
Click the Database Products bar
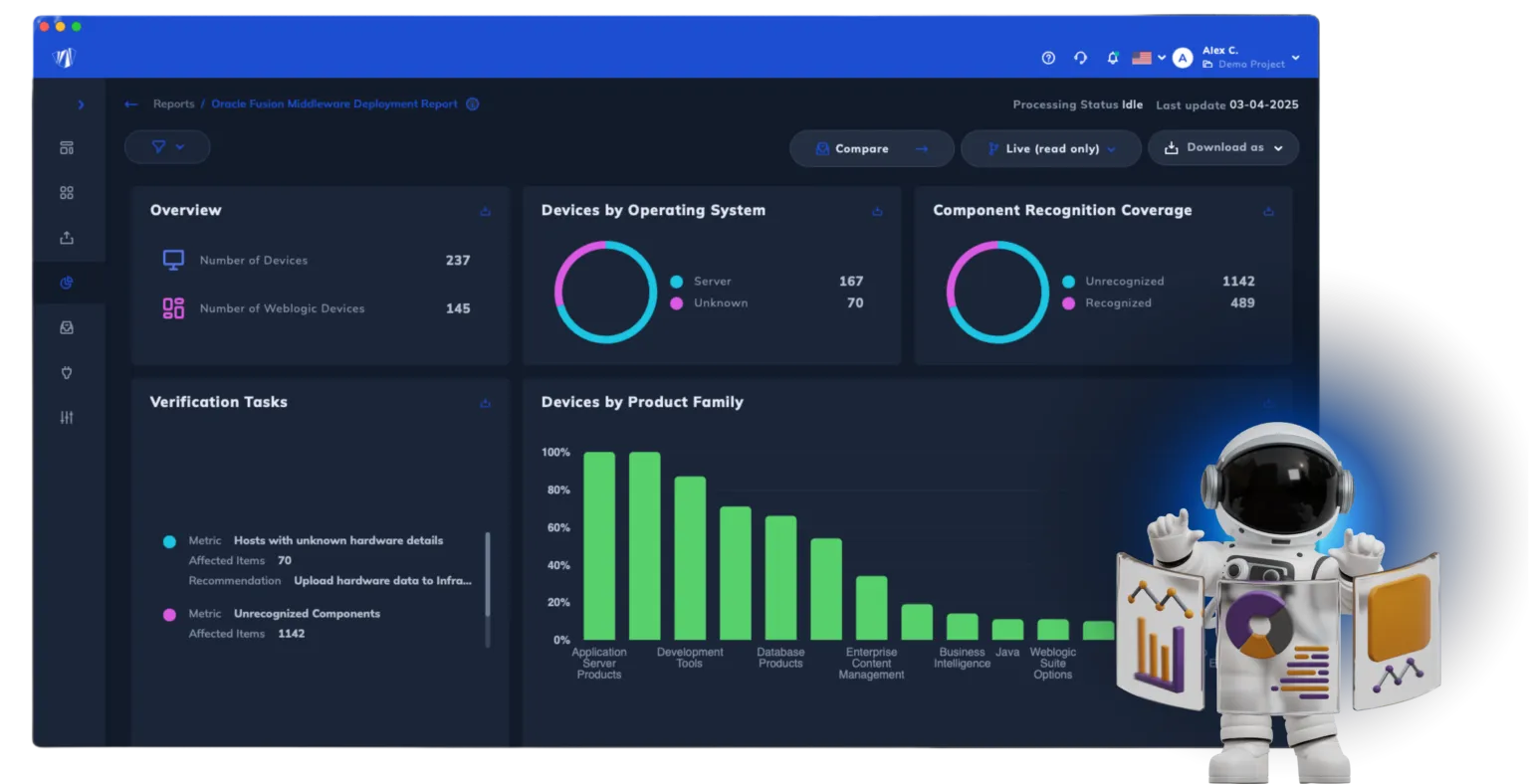click(x=780, y=578)
